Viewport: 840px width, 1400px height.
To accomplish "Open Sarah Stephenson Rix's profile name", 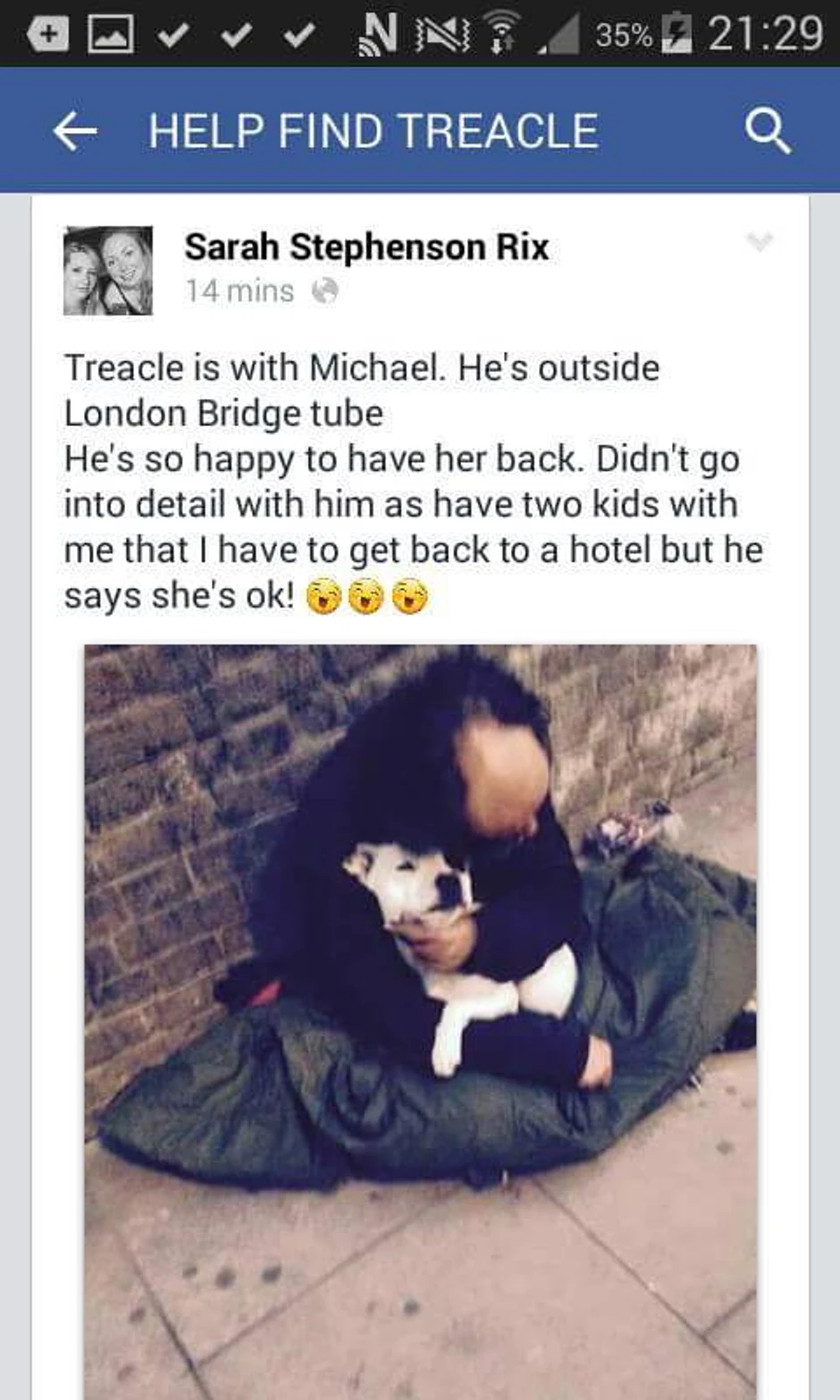I will pyautogui.click(x=366, y=247).
